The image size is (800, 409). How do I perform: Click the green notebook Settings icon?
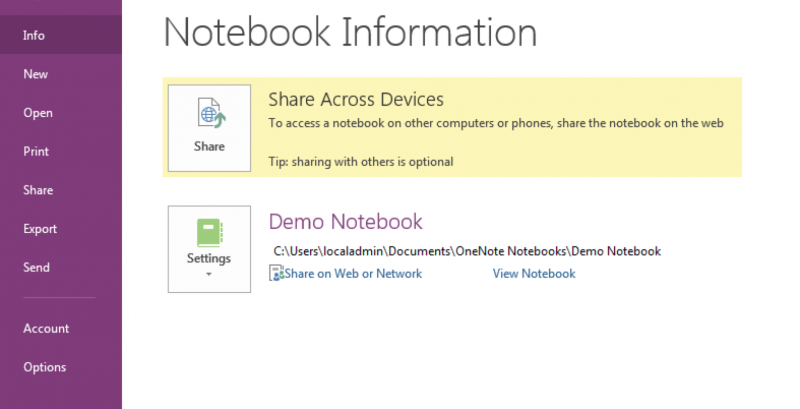pyautogui.click(x=209, y=233)
